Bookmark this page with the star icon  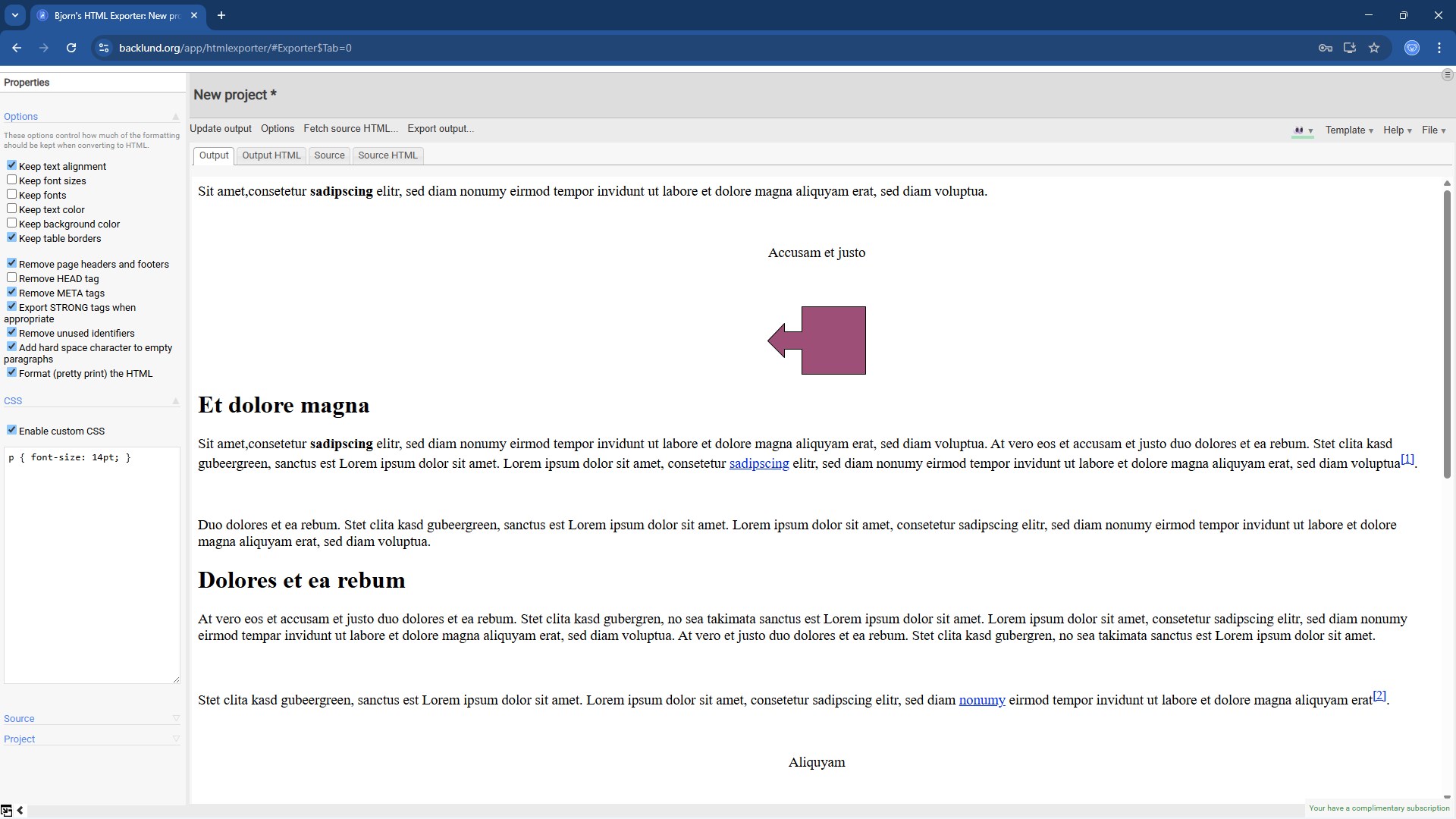pyautogui.click(x=1374, y=48)
